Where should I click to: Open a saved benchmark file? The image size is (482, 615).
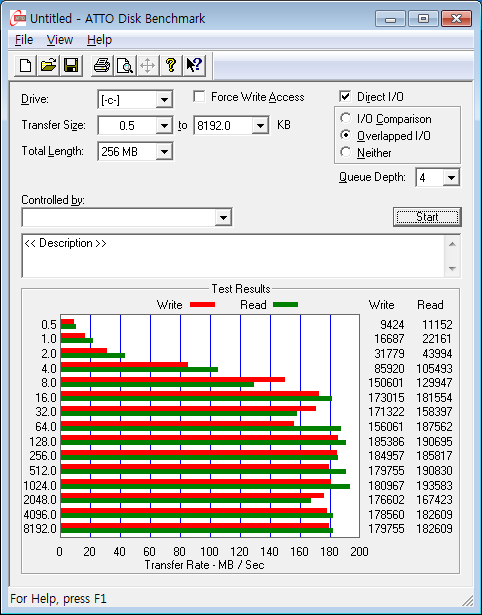48,65
